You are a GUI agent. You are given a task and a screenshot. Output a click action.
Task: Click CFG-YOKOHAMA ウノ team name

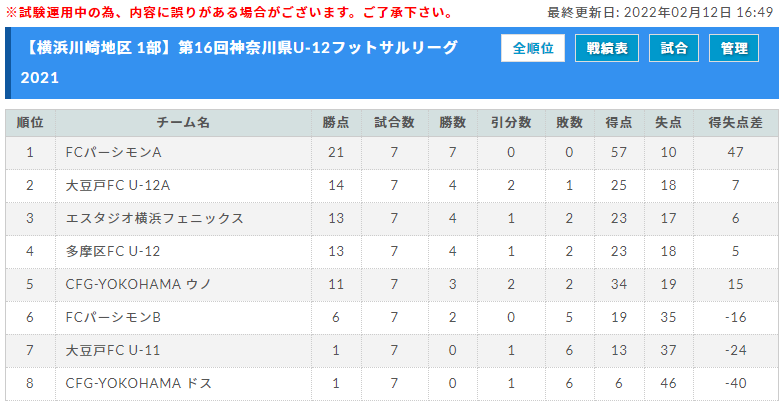139,285
